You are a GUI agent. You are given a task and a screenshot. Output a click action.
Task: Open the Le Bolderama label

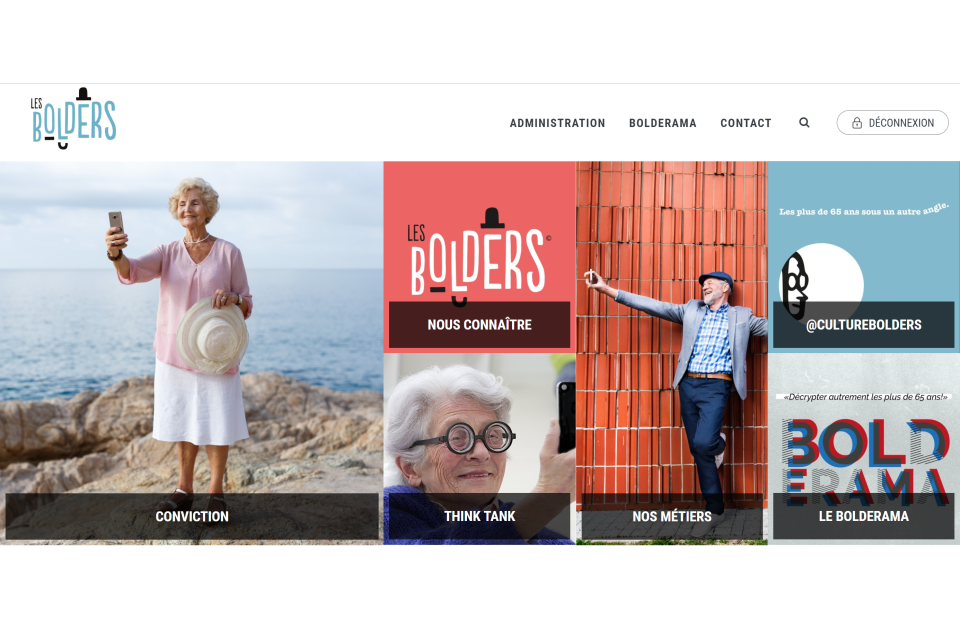point(863,516)
